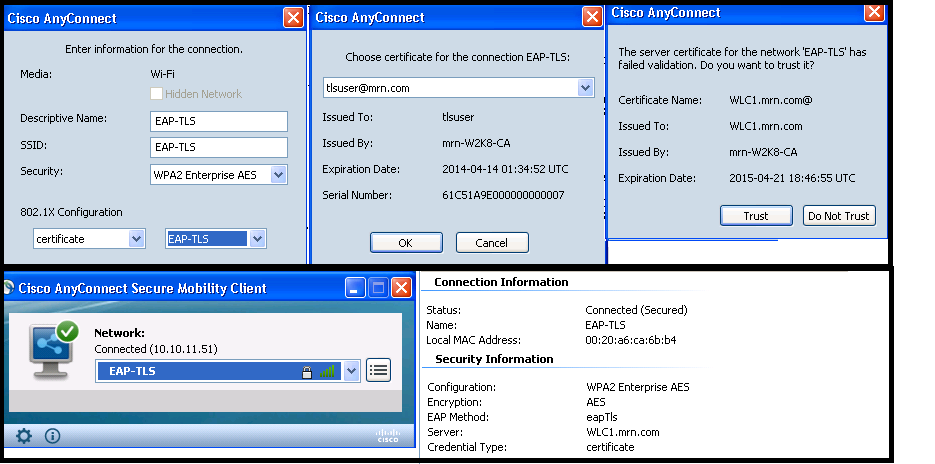935x464 pixels.
Task: Open the AnyConnect settings gear
Action: point(24,436)
